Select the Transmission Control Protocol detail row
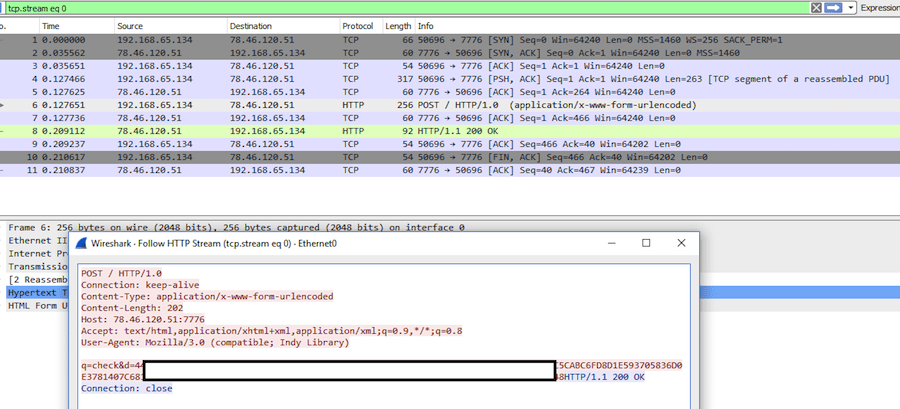 (x=36, y=266)
